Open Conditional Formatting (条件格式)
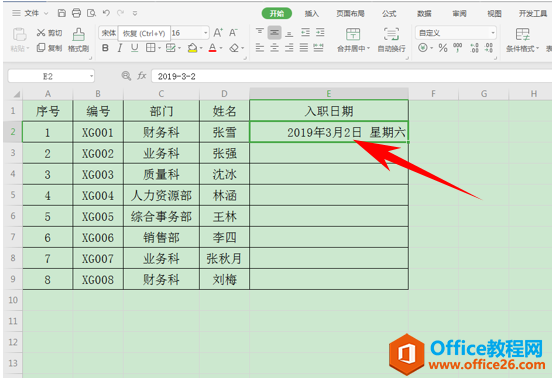The width and height of the screenshot is (552, 382). pyautogui.click(x=522, y=40)
